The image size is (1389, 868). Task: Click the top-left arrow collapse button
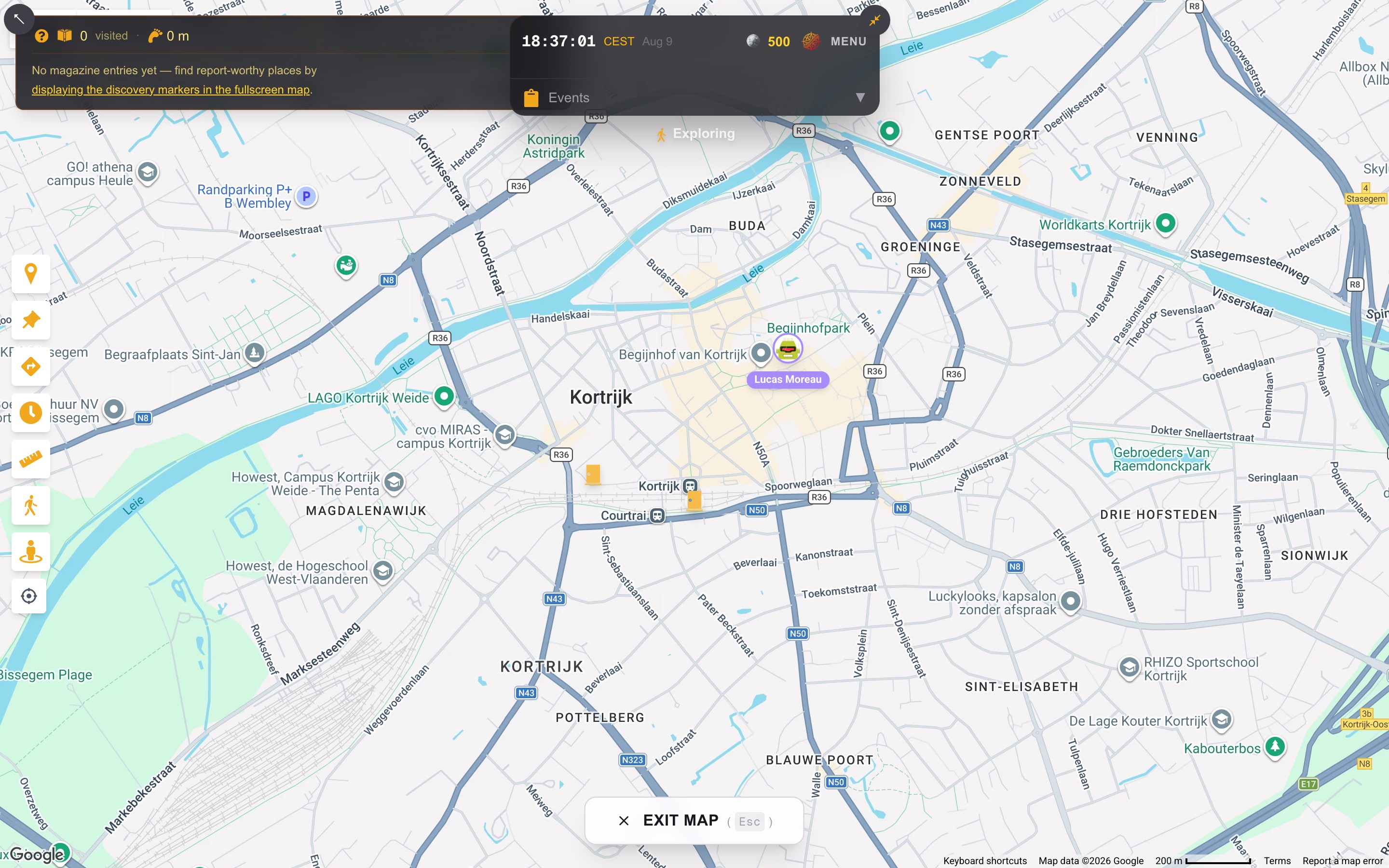click(19, 19)
